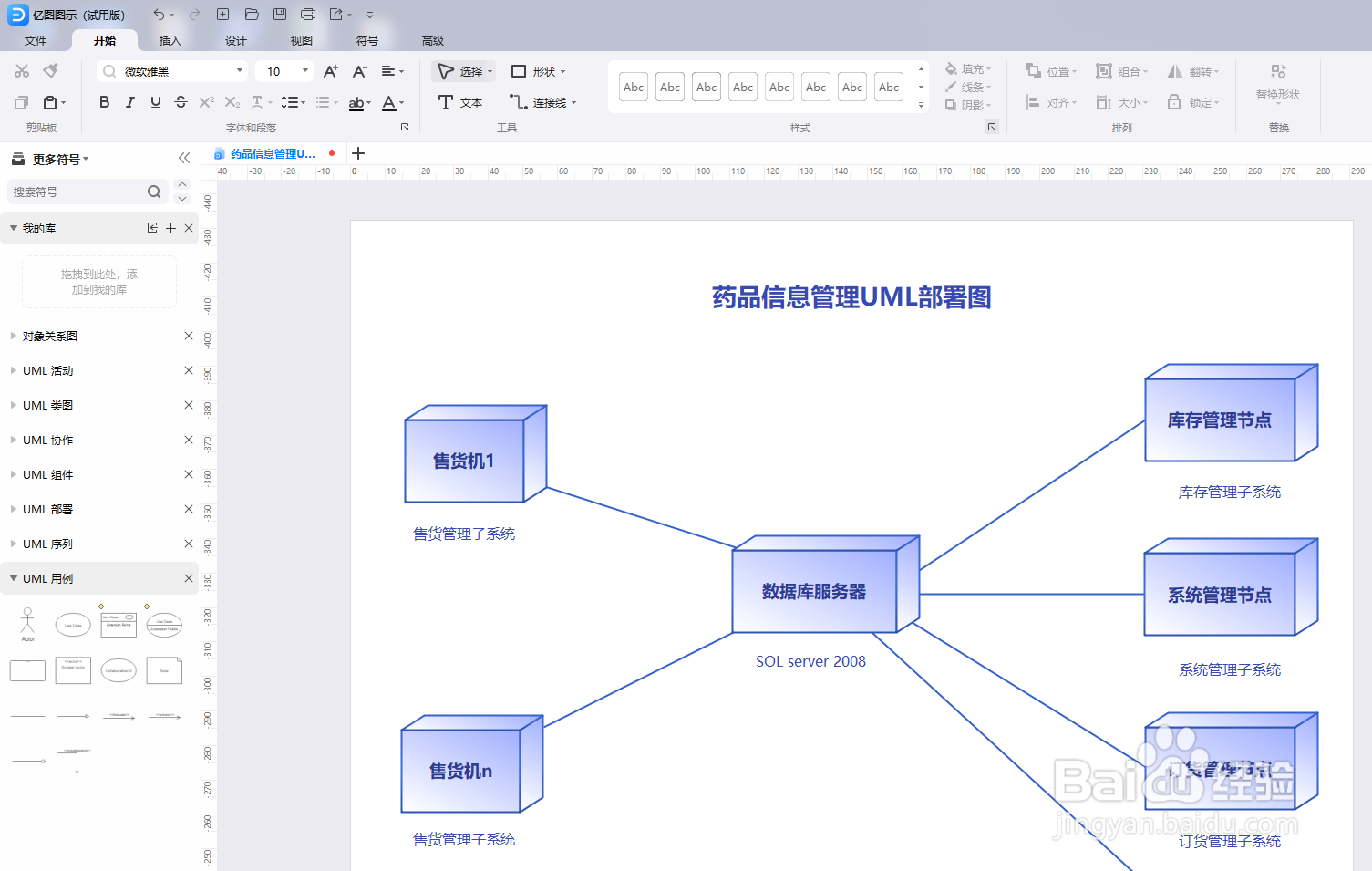Image resolution: width=1372 pixels, height=871 pixels.
Task: Toggle italic formatting
Action: [129, 102]
